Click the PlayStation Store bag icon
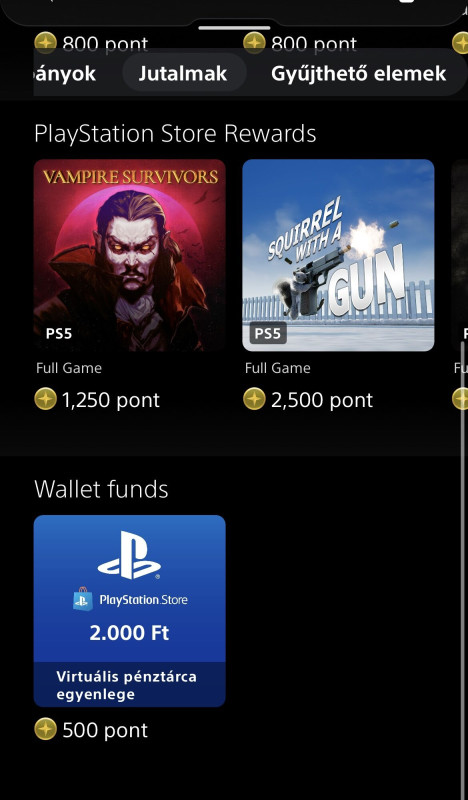This screenshot has height=800, width=468. pyautogui.click(x=83, y=599)
